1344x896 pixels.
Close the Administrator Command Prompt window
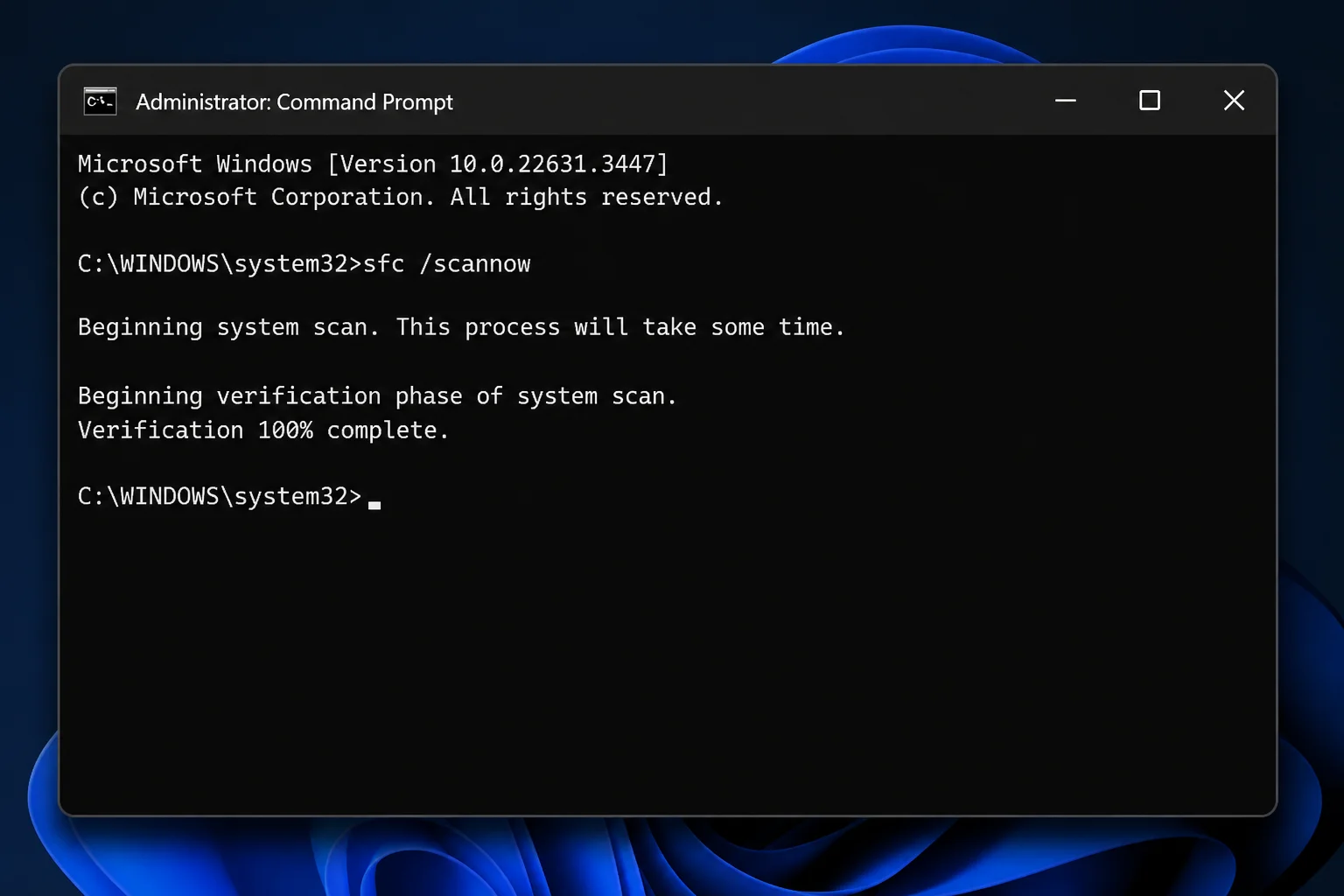coord(1234,101)
